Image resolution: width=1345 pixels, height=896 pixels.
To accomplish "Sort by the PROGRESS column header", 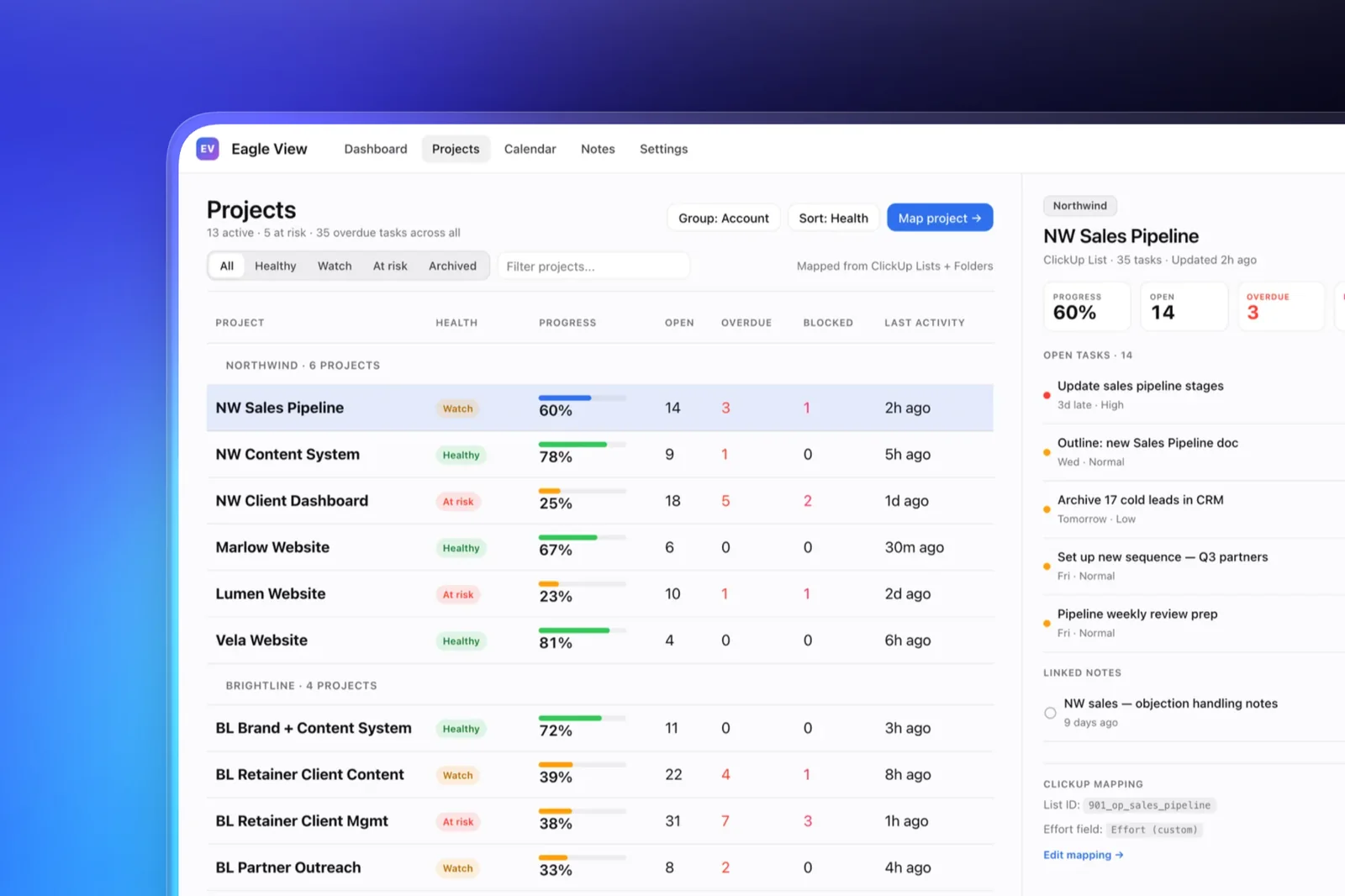I will click(x=567, y=323).
